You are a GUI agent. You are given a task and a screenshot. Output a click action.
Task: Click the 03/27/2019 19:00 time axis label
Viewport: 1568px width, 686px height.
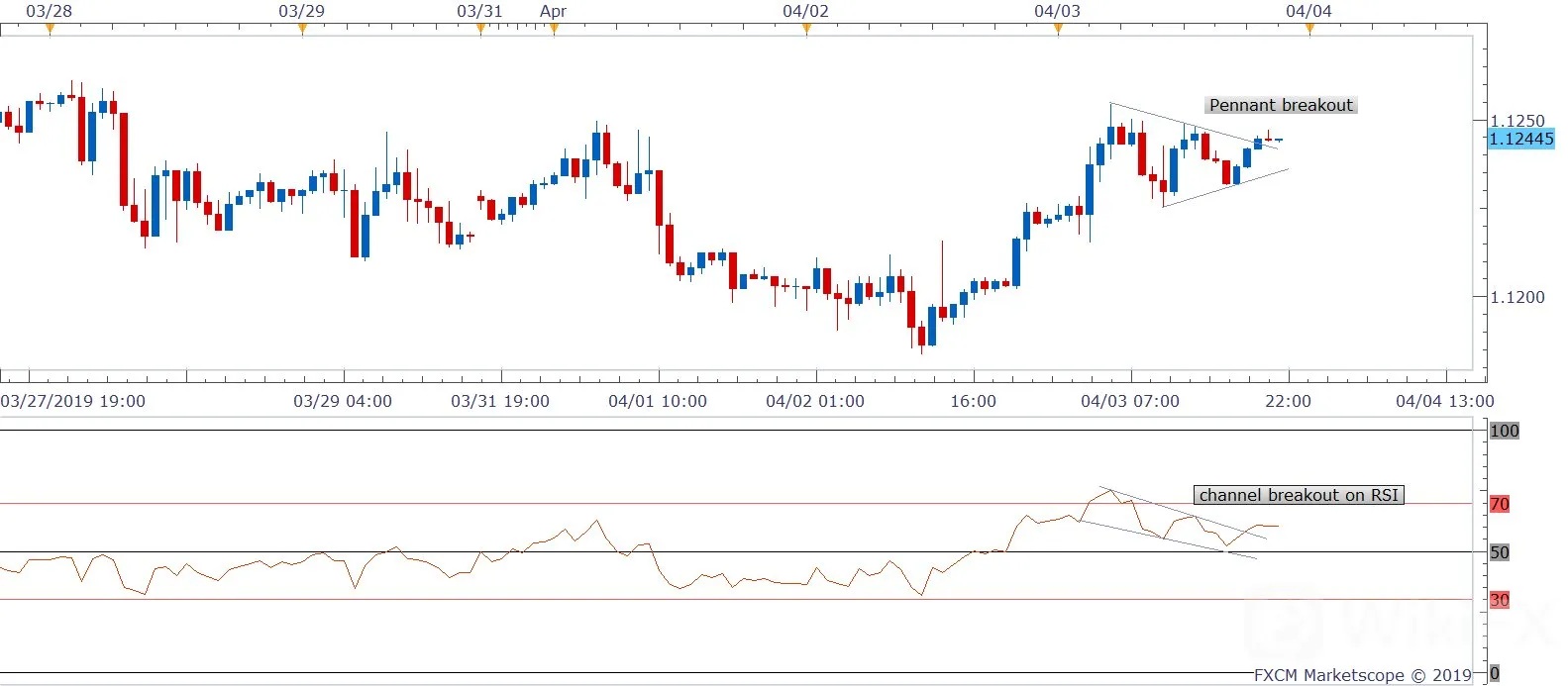[x=73, y=401]
